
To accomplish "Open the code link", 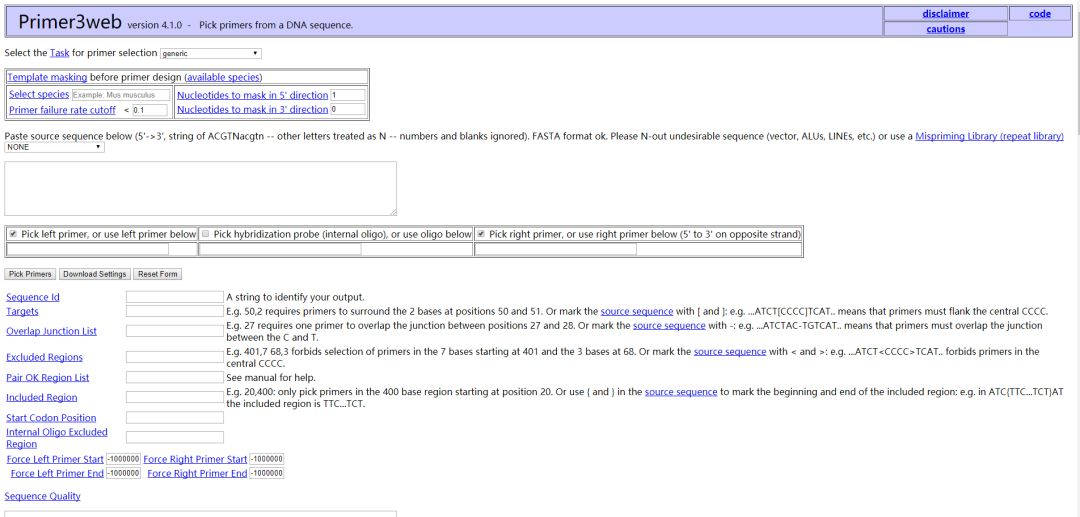I will point(1039,14).
